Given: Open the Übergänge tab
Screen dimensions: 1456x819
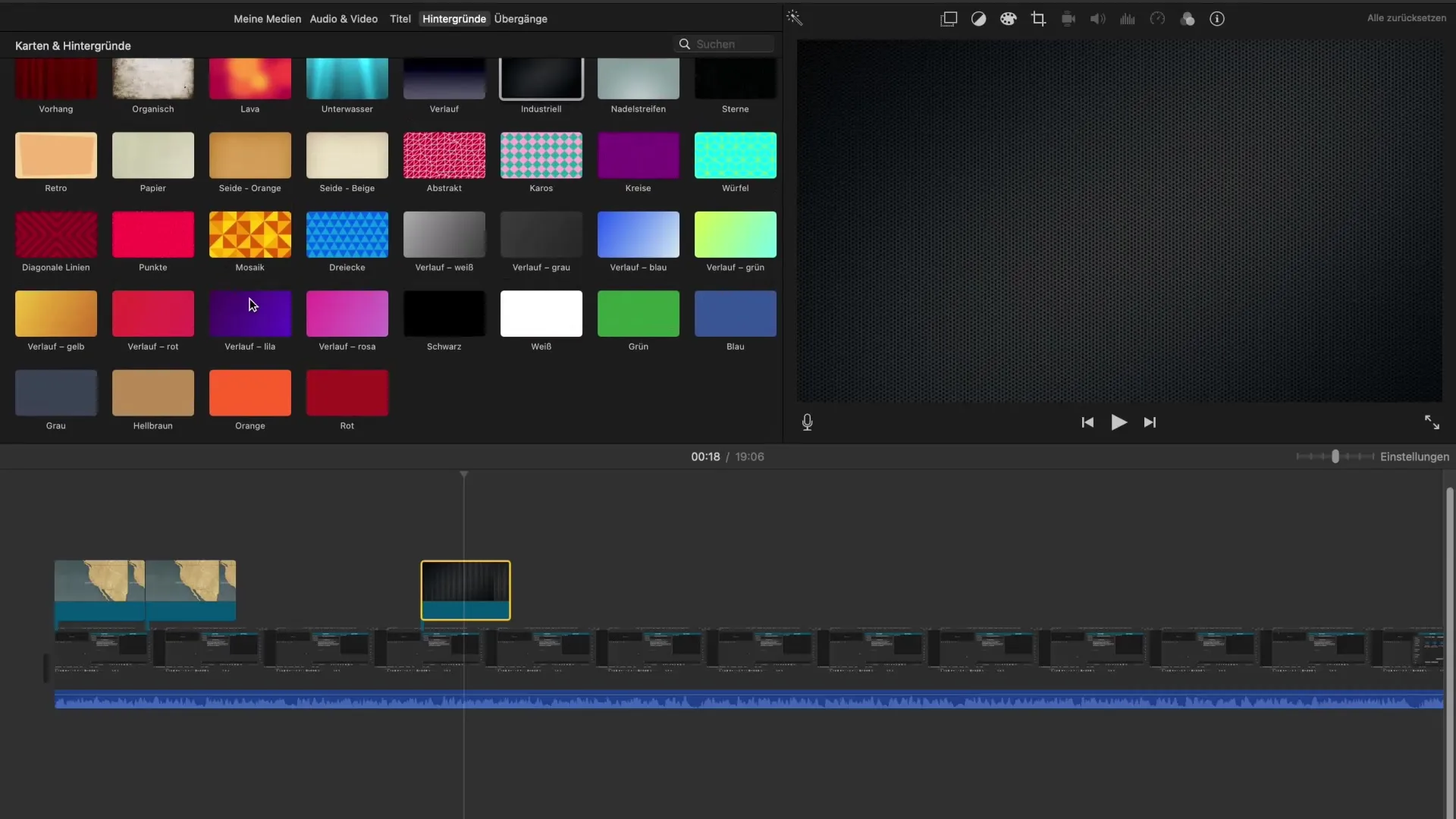Looking at the screenshot, I should pyautogui.click(x=521, y=19).
